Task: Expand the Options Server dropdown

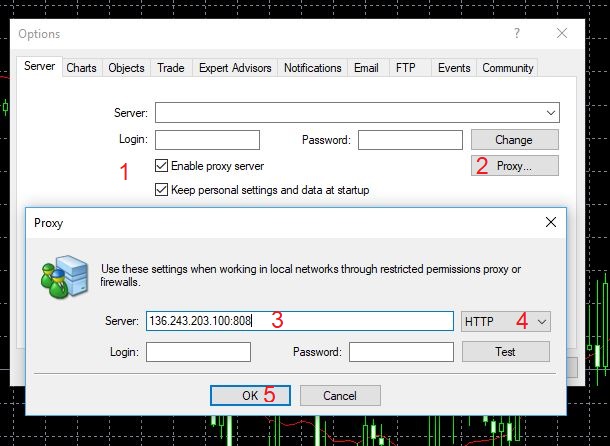Action: click(550, 113)
